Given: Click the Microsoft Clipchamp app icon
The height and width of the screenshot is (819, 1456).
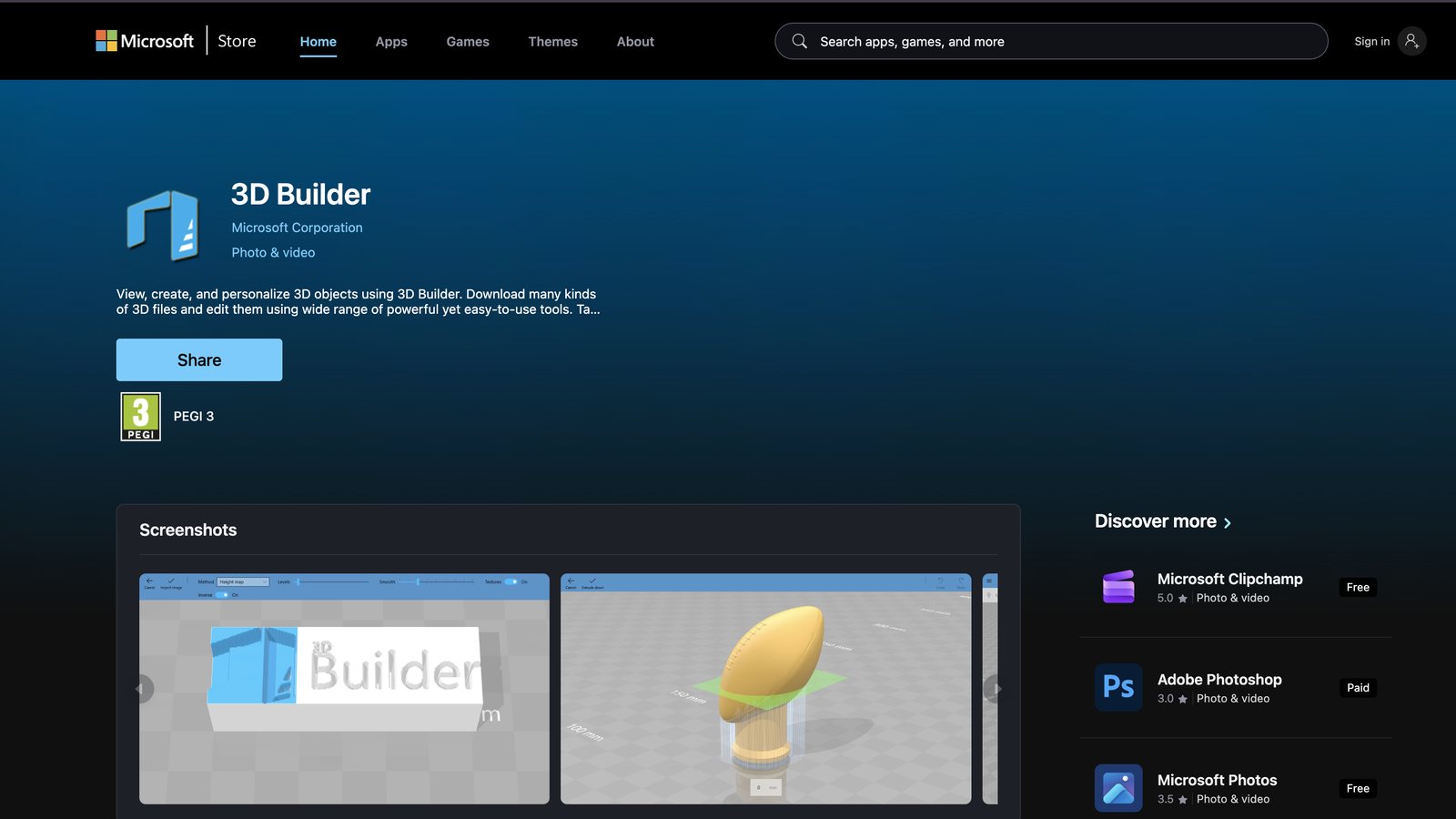Looking at the screenshot, I should (x=1118, y=587).
